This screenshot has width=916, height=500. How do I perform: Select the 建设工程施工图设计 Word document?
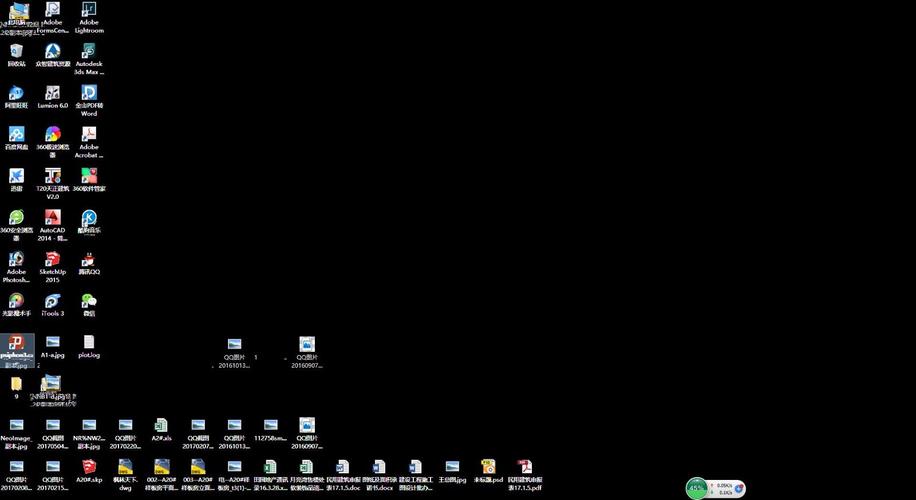tap(416, 475)
